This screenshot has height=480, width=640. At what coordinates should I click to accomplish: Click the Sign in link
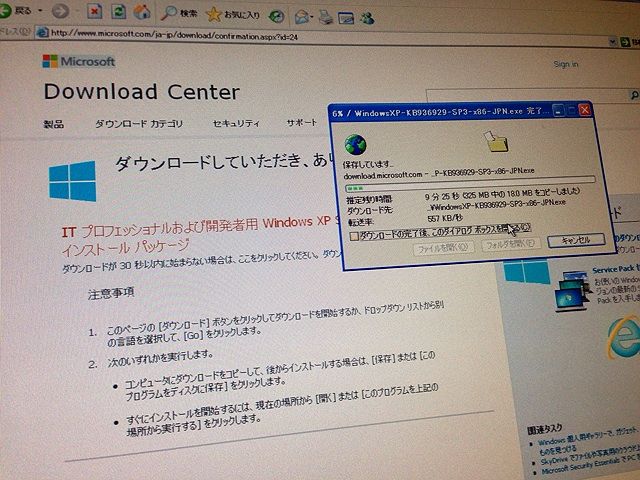[566, 64]
